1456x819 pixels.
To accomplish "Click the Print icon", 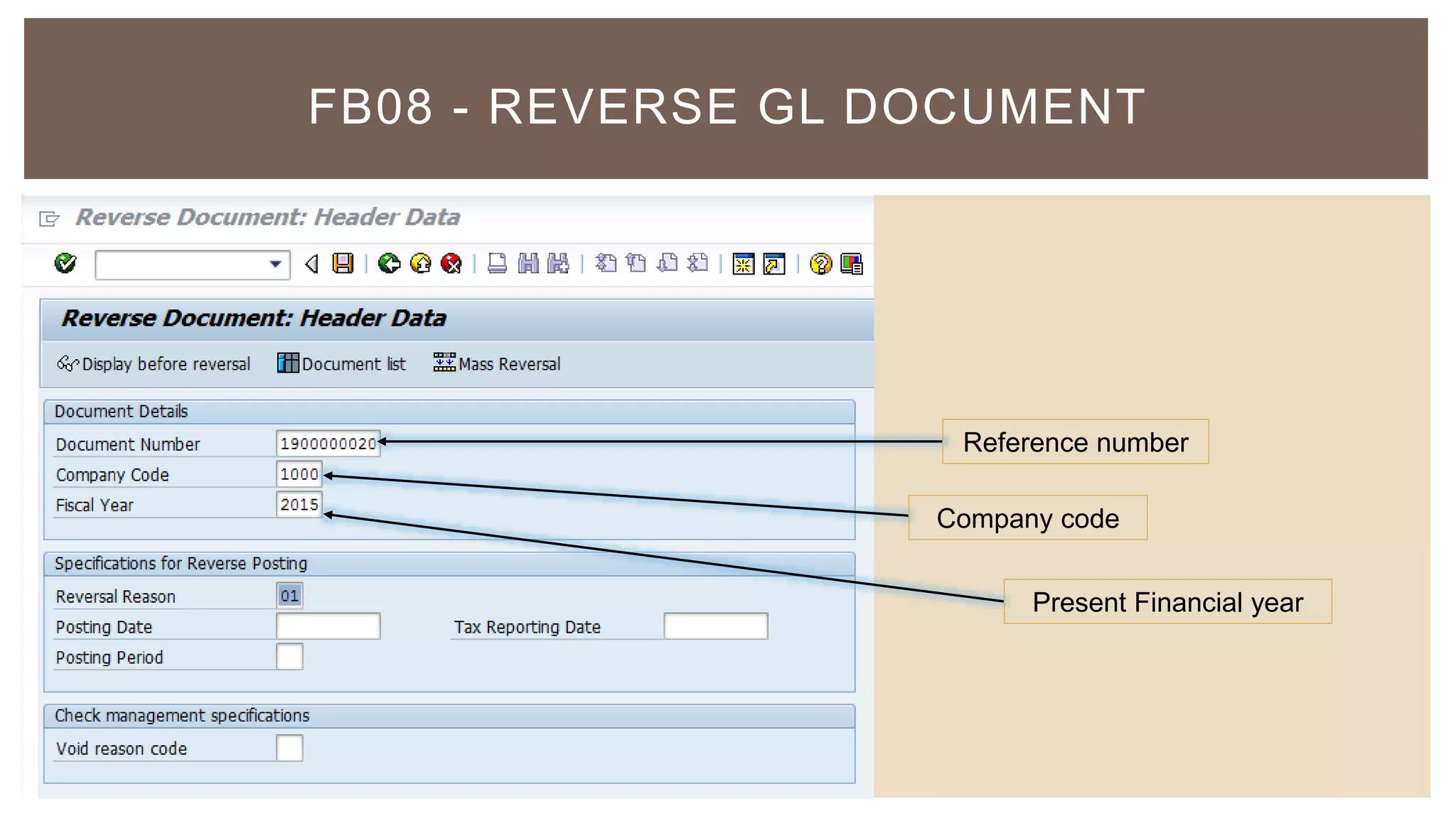I will tap(497, 264).
